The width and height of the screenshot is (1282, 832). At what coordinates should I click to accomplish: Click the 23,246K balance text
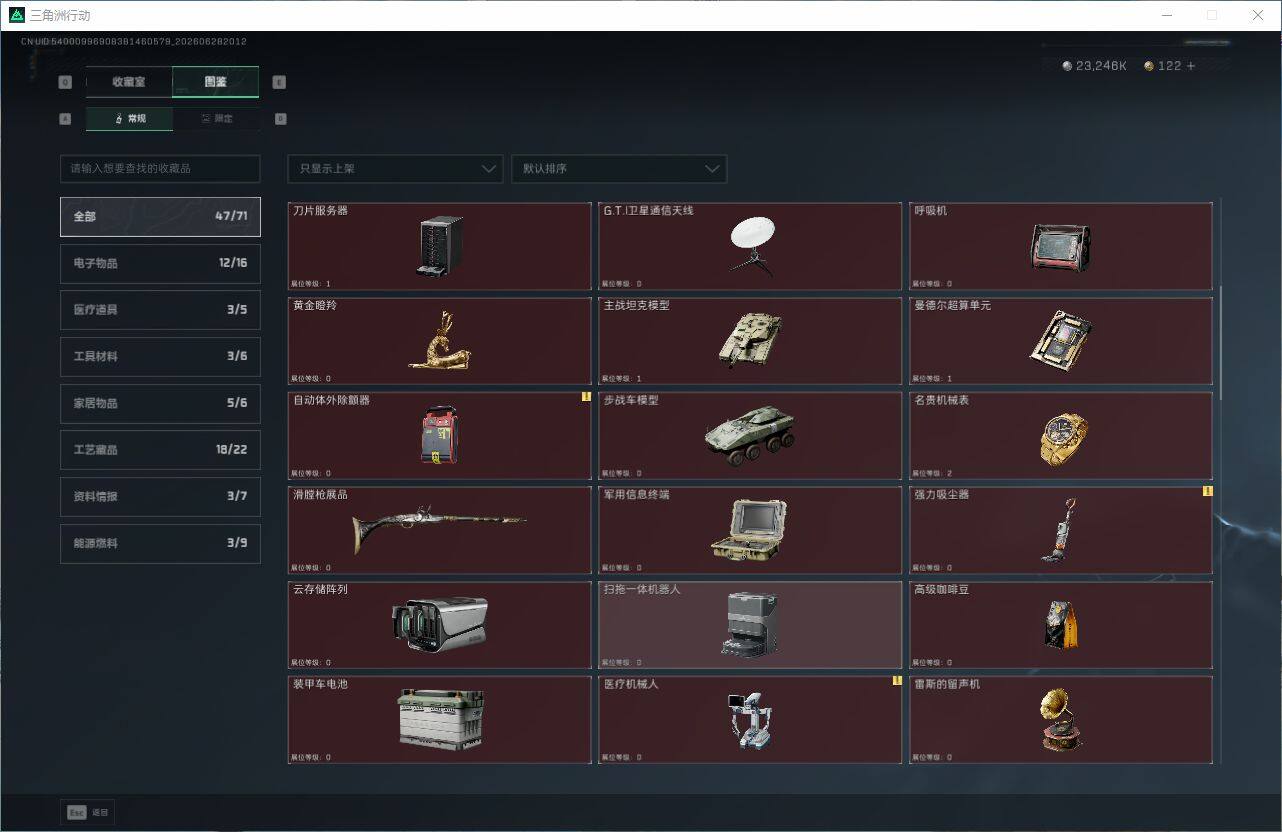[x=1101, y=66]
